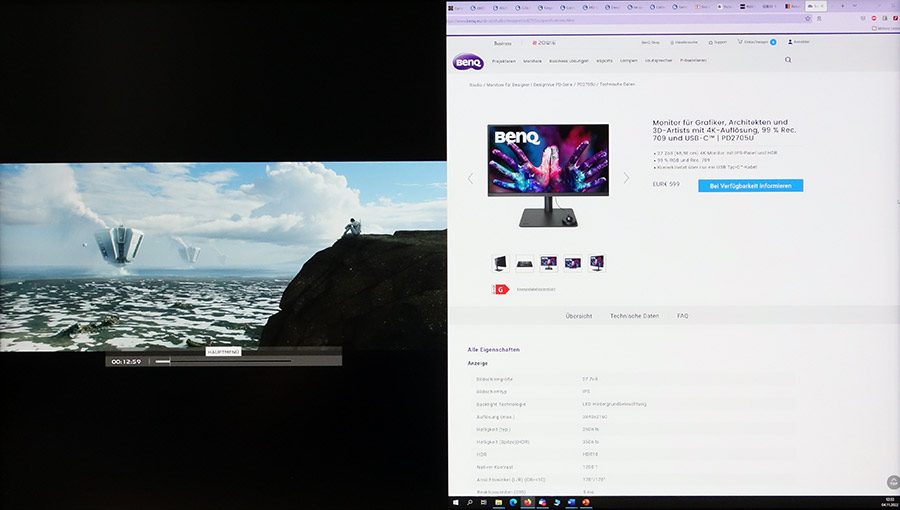Open Windows Start menu

pos(456,503)
